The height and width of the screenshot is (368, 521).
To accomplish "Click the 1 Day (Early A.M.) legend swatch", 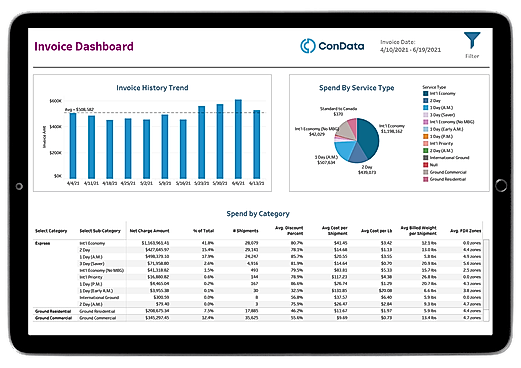I will (x=425, y=129).
